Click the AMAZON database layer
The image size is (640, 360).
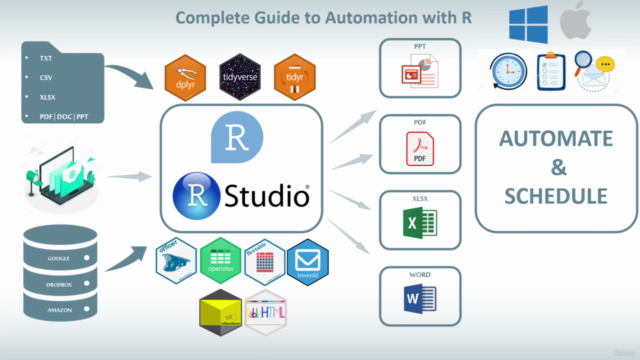click(x=60, y=310)
